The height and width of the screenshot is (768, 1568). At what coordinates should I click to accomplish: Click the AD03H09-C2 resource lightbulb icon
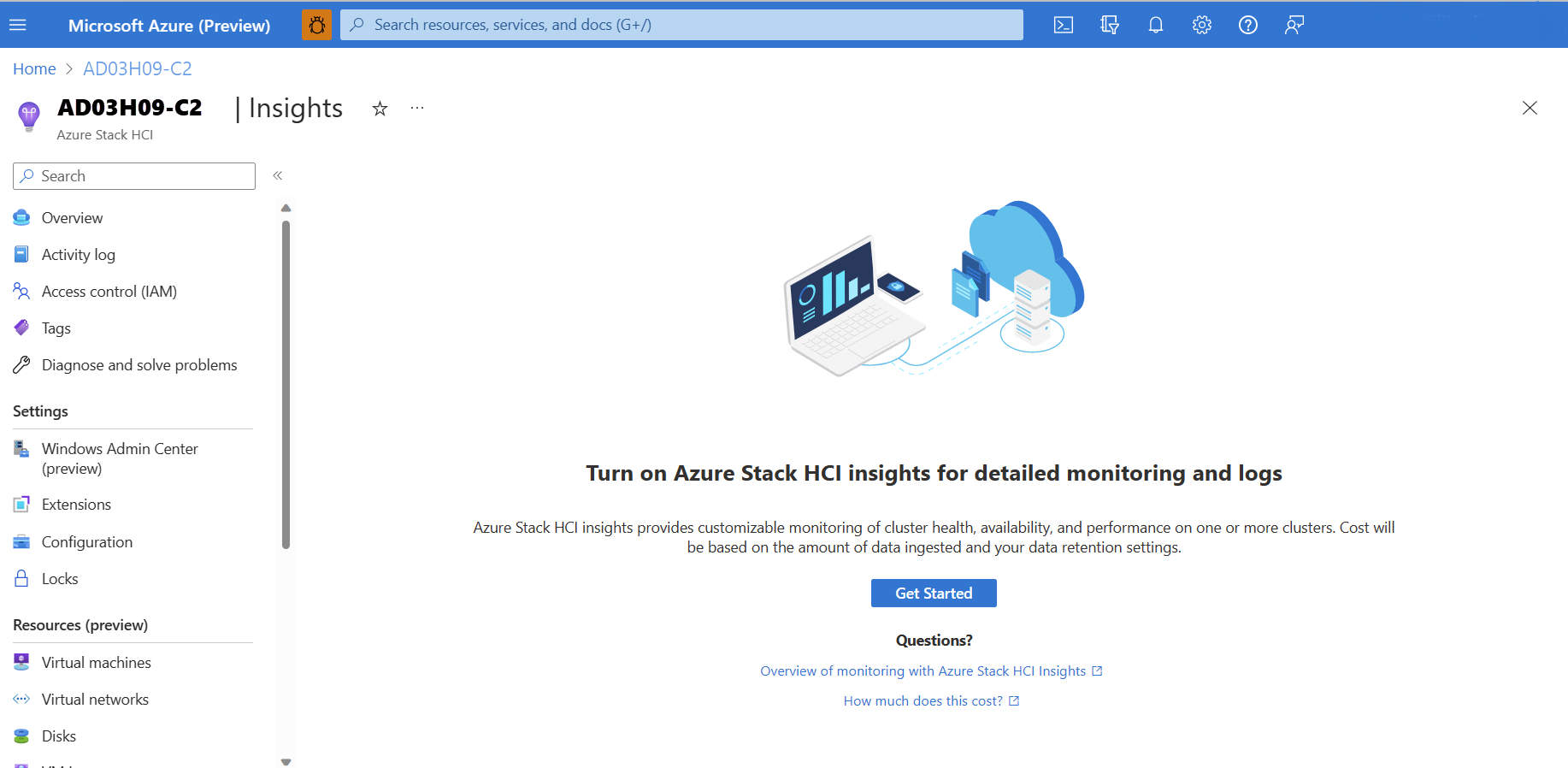coord(29,116)
